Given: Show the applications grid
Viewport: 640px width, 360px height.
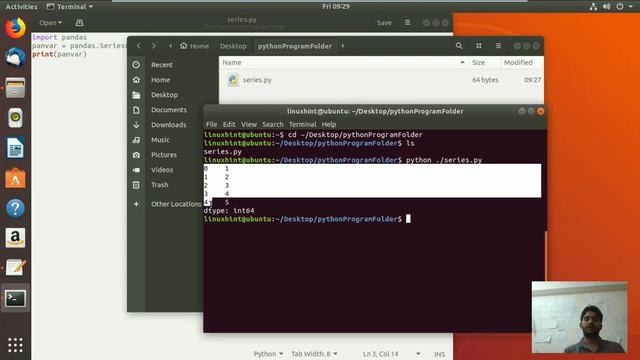Looking at the screenshot, I should (x=15, y=345).
